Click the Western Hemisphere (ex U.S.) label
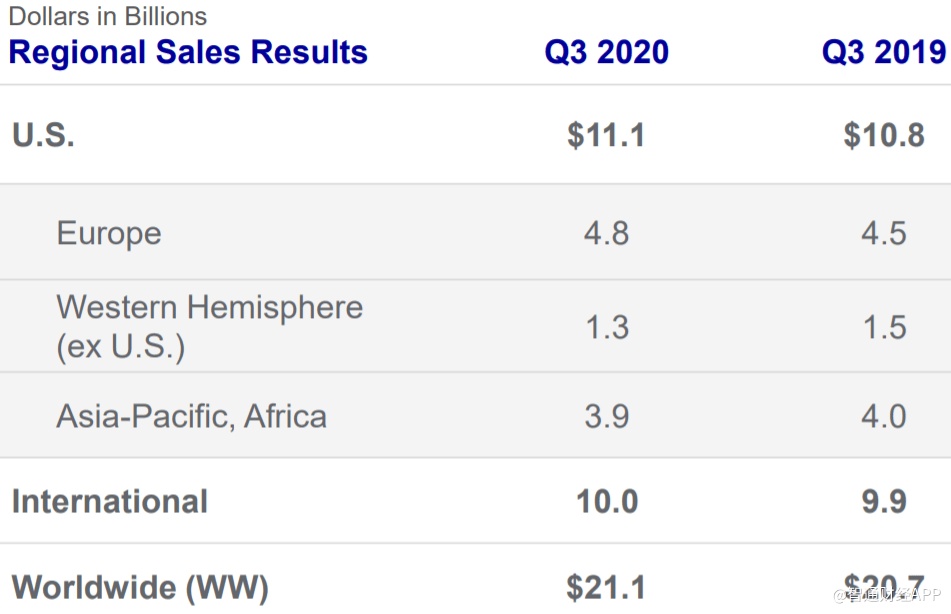This screenshot has width=951, height=614. [209, 326]
